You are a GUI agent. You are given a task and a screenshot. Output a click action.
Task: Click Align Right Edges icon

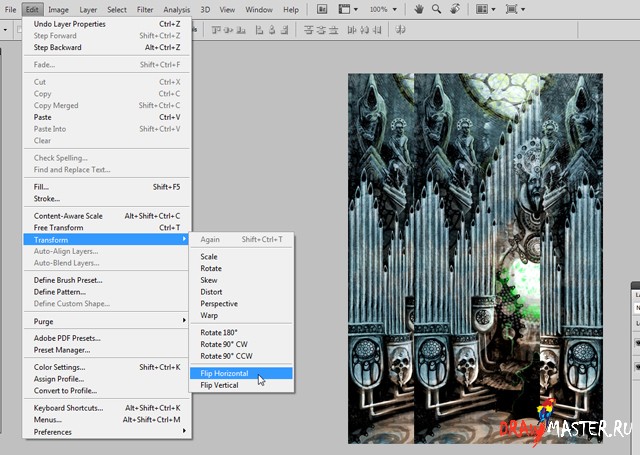284,30
